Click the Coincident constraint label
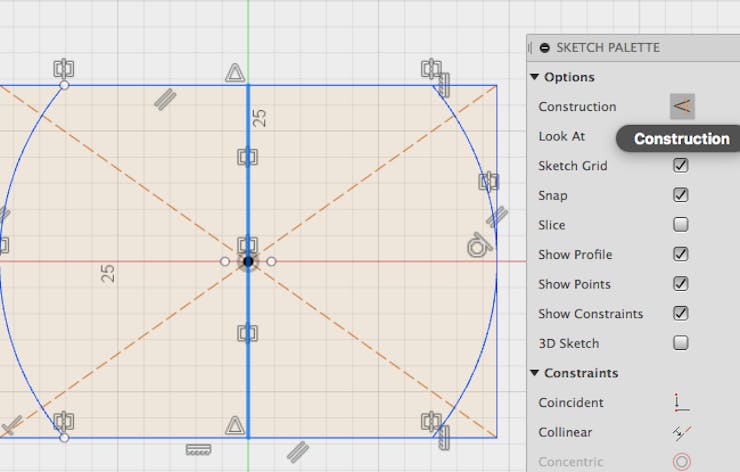 [571, 403]
